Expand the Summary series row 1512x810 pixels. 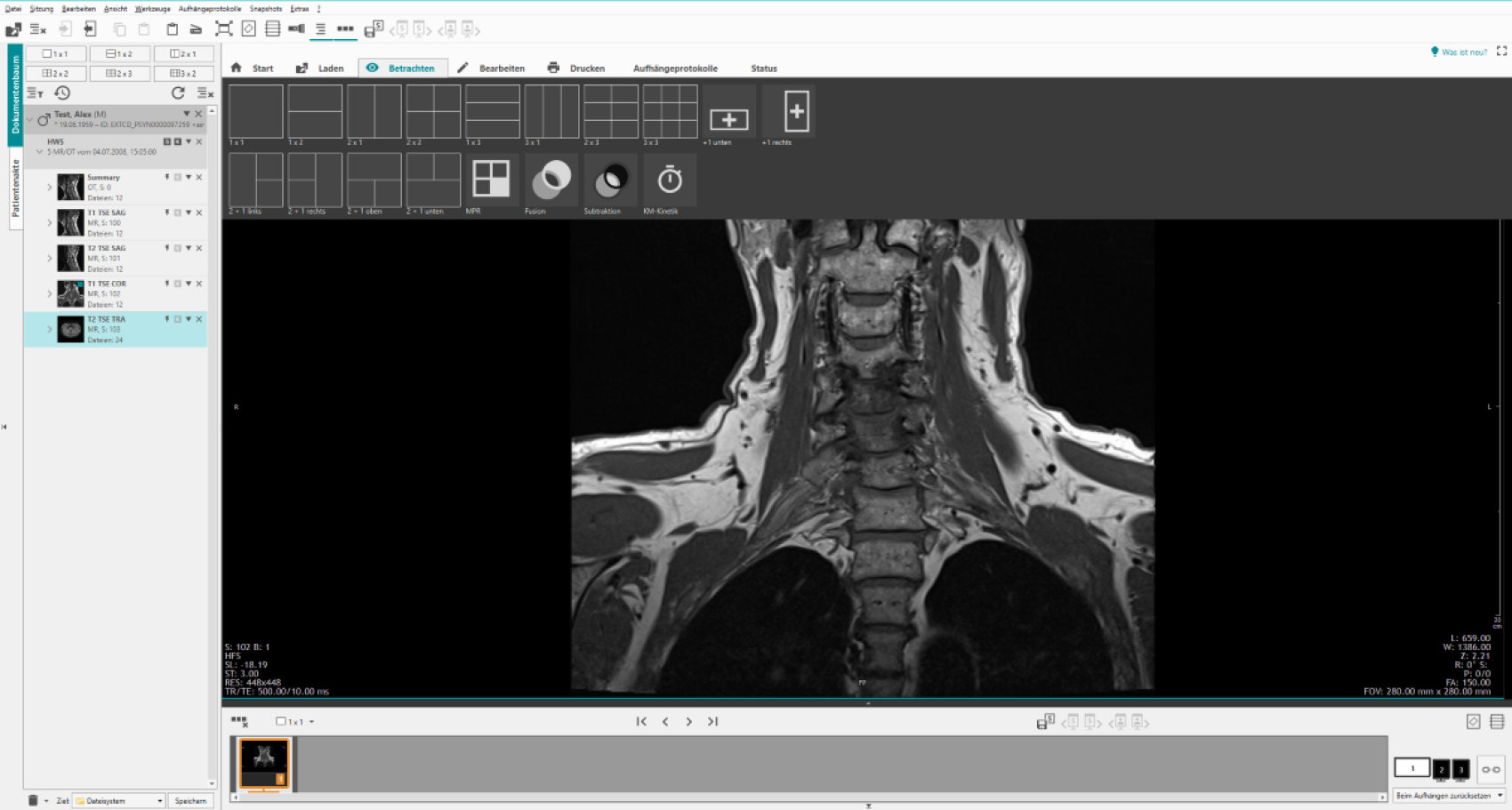50,188
